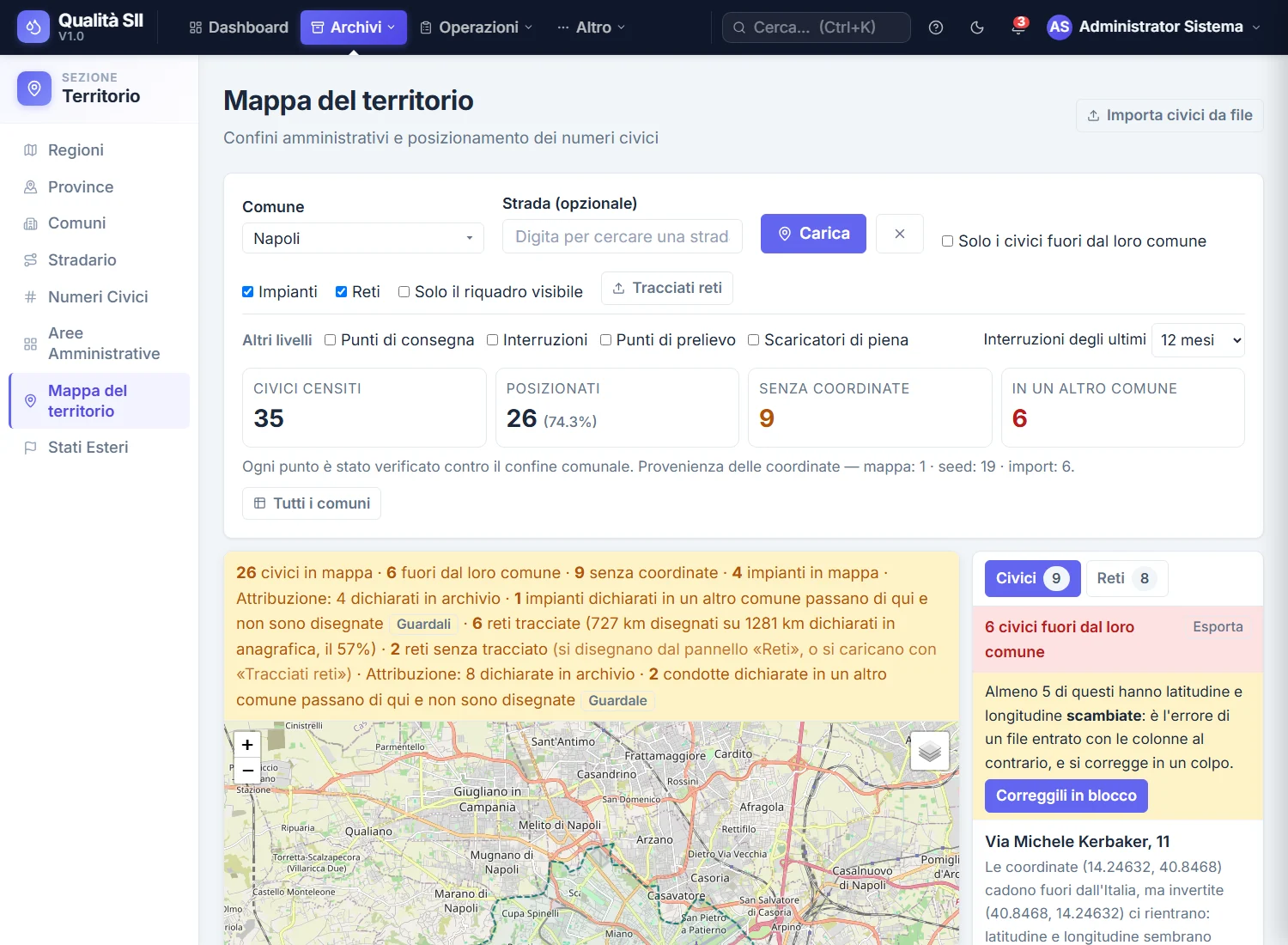The height and width of the screenshot is (945, 1288).
Task: Go to the Dashboard
Action: (x=239, y=27)
